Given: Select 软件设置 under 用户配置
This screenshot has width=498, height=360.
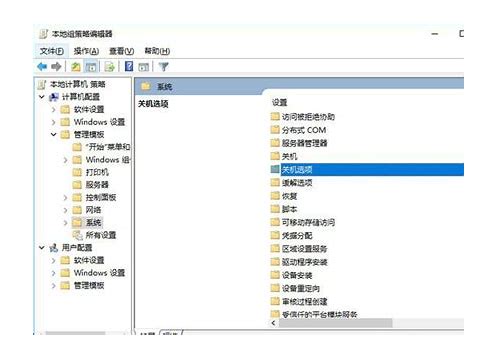Looking at the screenshot, I should click(x=89, y=260).
